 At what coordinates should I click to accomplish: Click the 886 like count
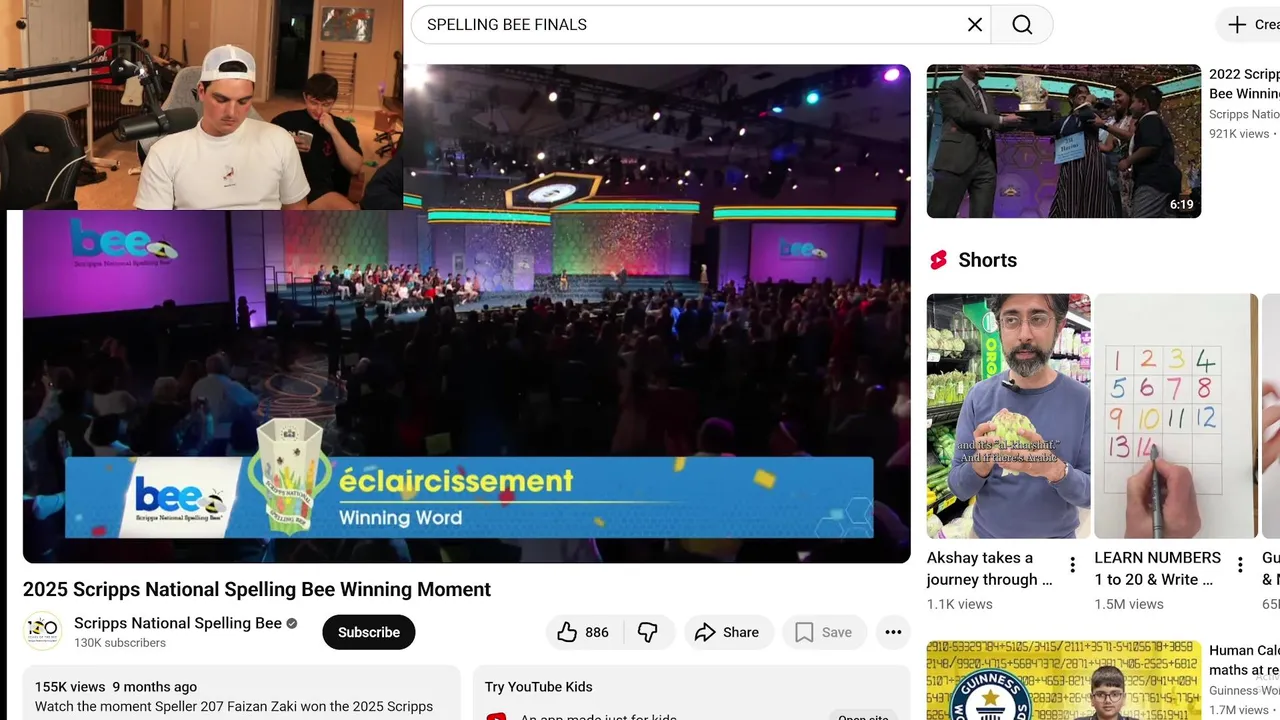[597, 632]
